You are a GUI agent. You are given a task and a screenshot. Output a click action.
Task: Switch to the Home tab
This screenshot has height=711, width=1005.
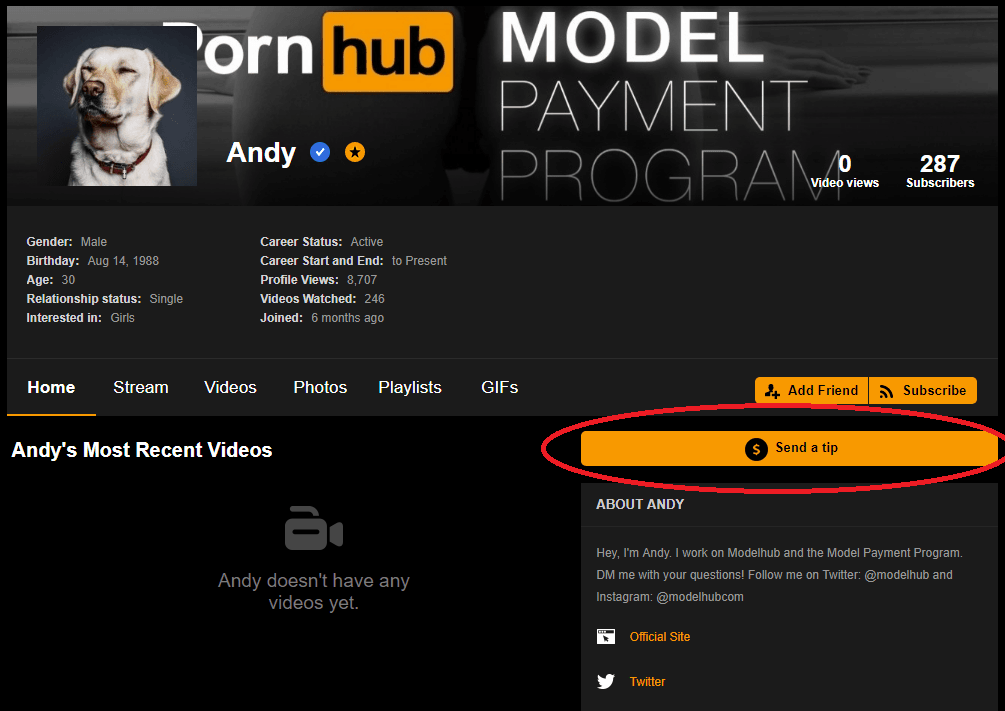(x=51, y=387)
